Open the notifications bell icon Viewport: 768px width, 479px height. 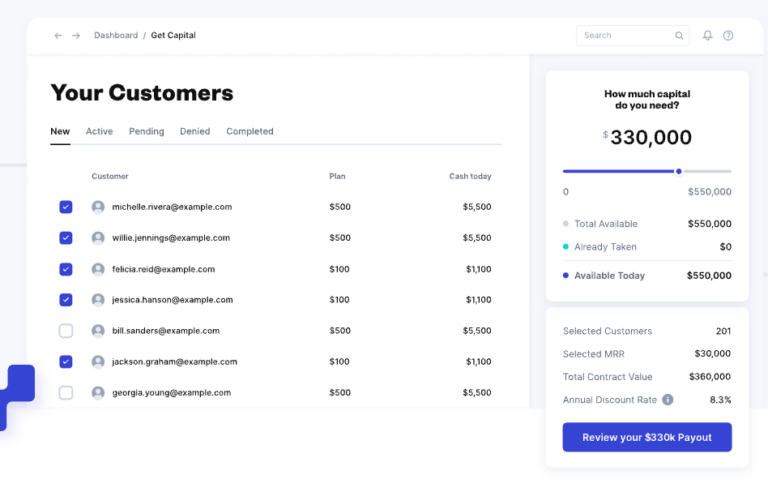[708, 36]
